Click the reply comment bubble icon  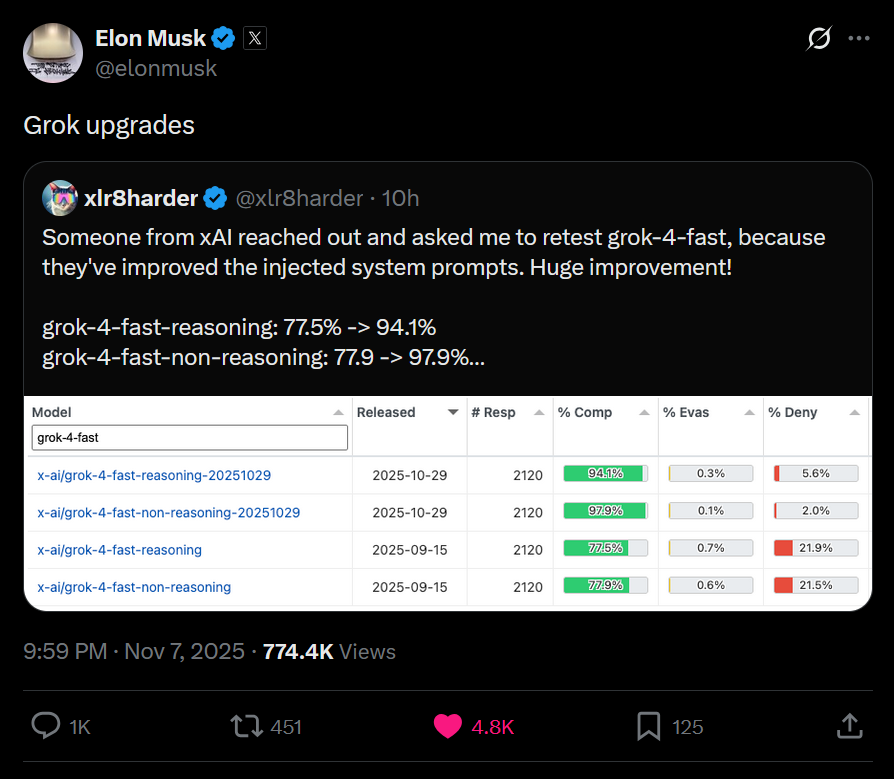pos(46,726)
